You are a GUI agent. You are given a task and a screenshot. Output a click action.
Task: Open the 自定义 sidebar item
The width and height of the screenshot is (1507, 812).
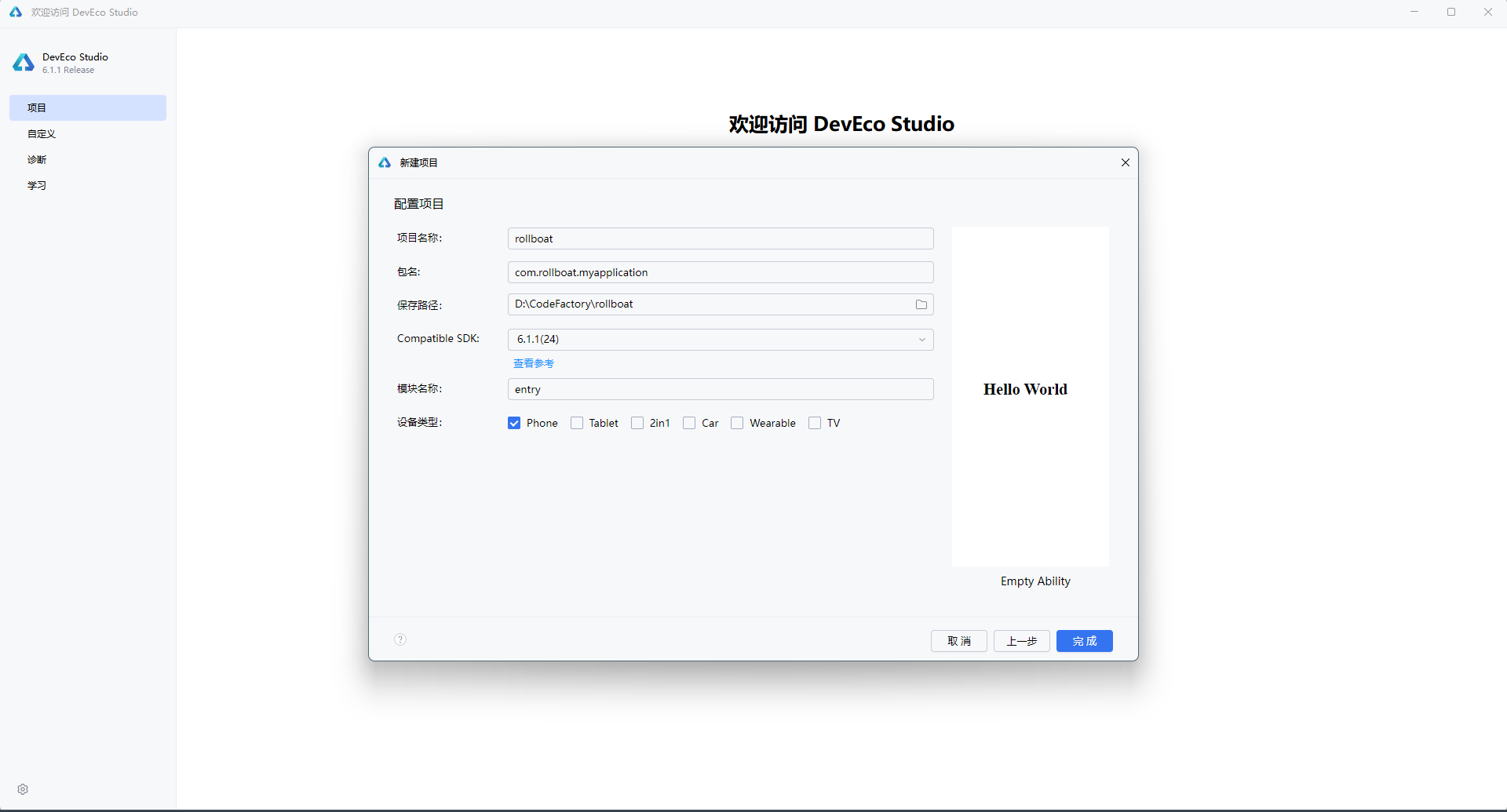point(88,133)
